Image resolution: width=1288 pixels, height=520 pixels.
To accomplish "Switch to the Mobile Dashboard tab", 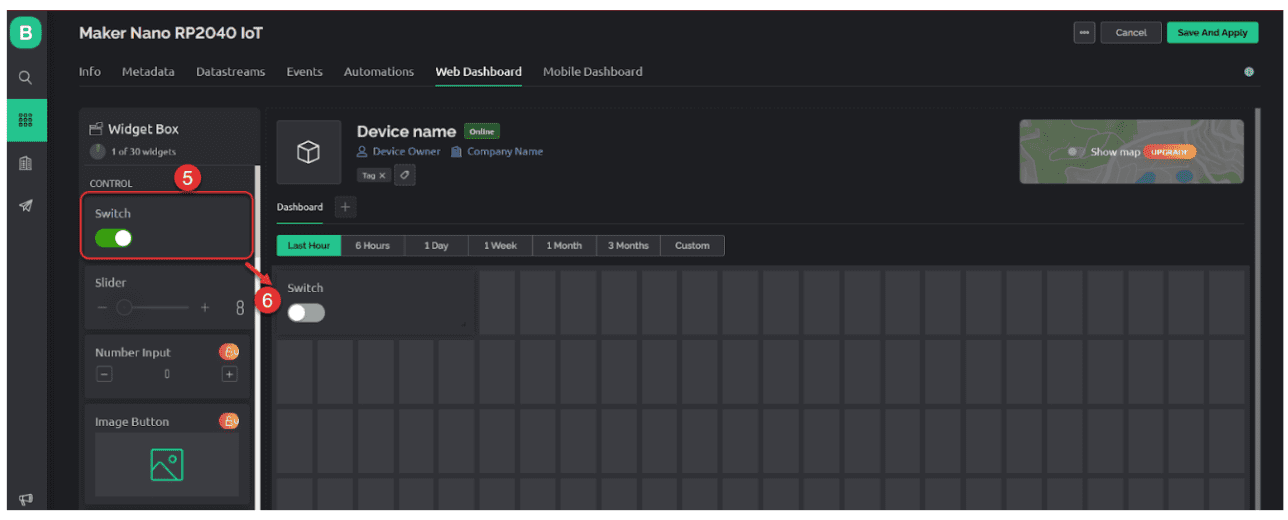I will [592, 72].
